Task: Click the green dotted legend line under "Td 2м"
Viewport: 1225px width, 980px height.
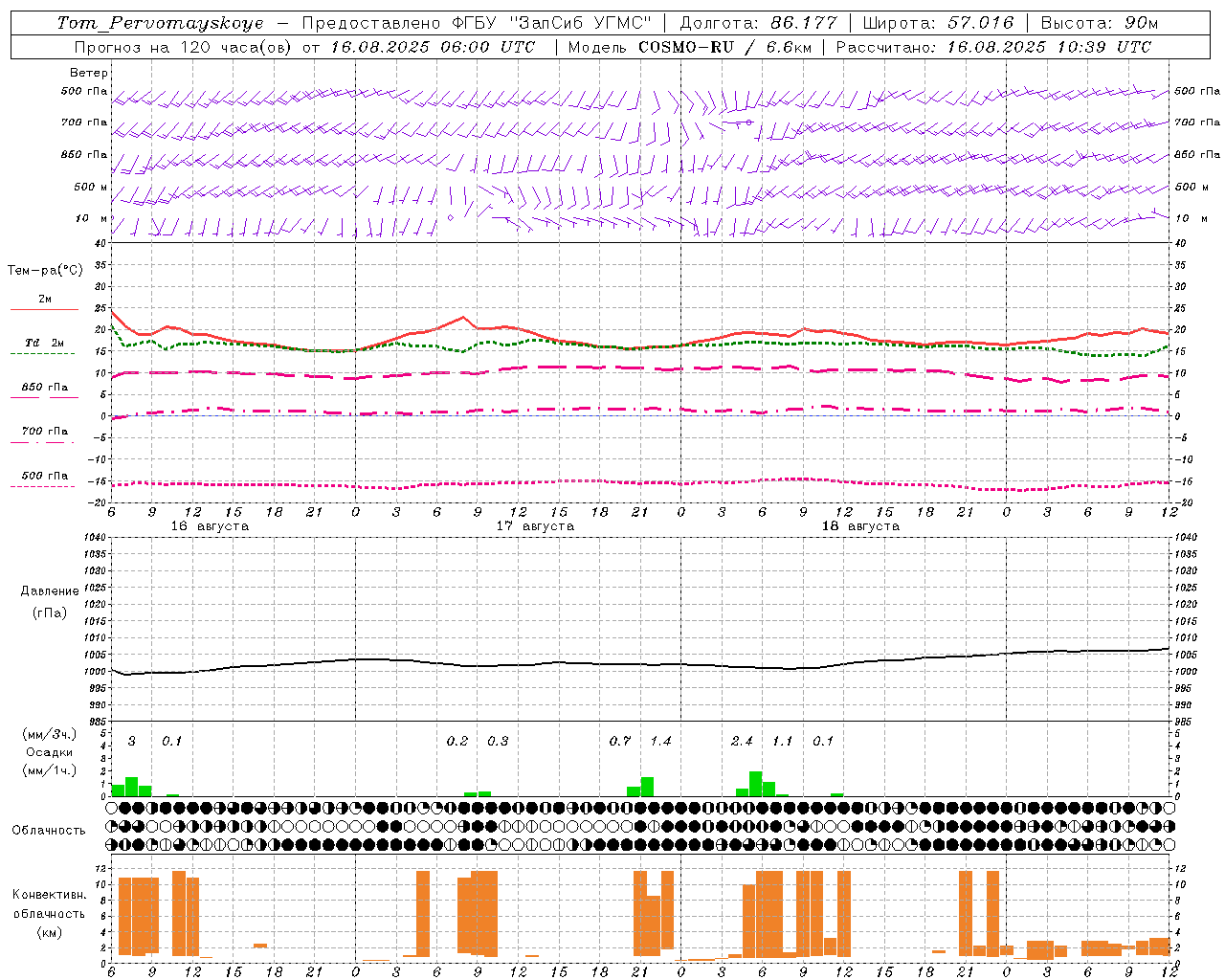Action: point(42,353)
